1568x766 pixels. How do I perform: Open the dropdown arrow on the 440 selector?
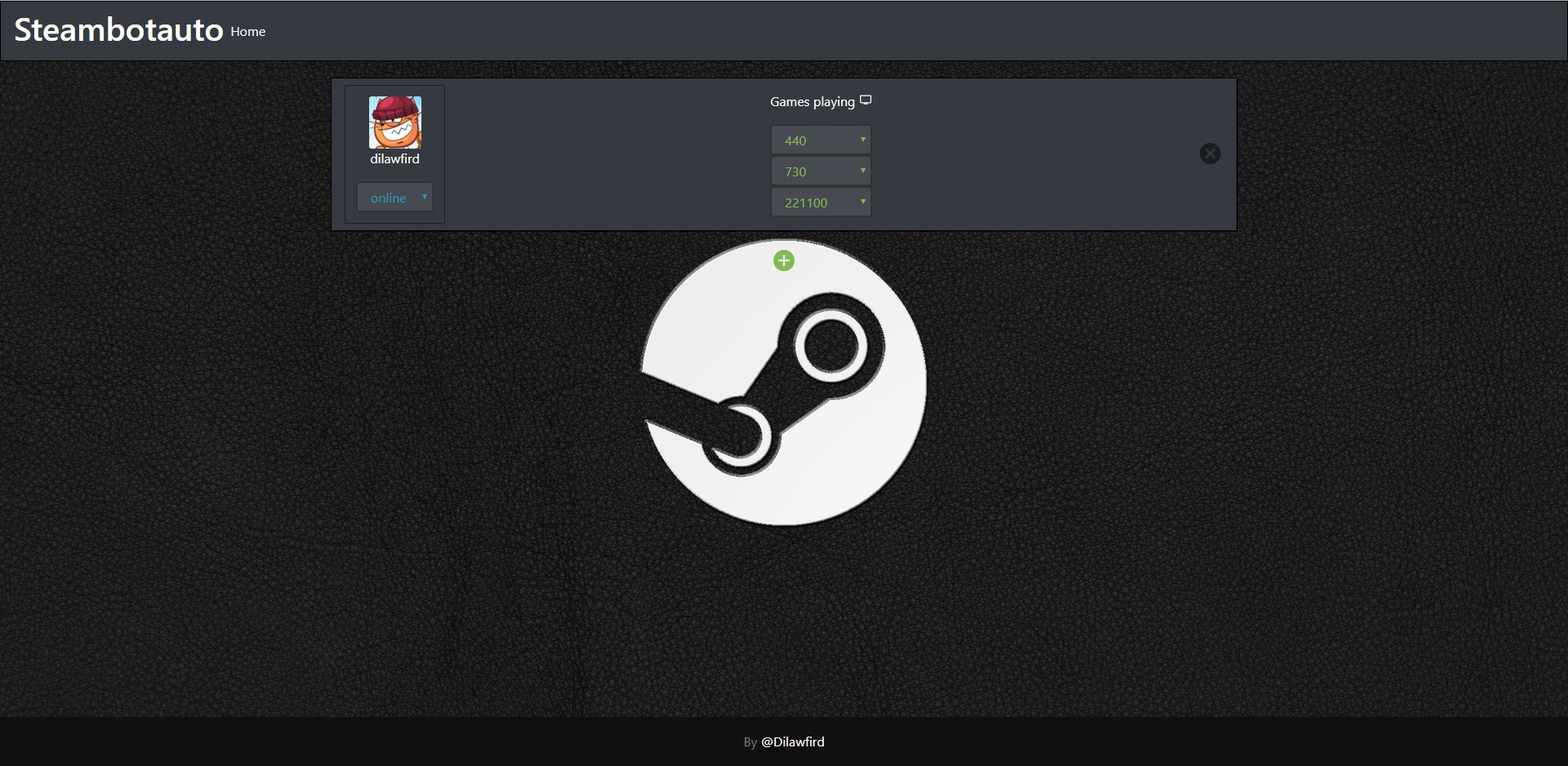point(862,140)
